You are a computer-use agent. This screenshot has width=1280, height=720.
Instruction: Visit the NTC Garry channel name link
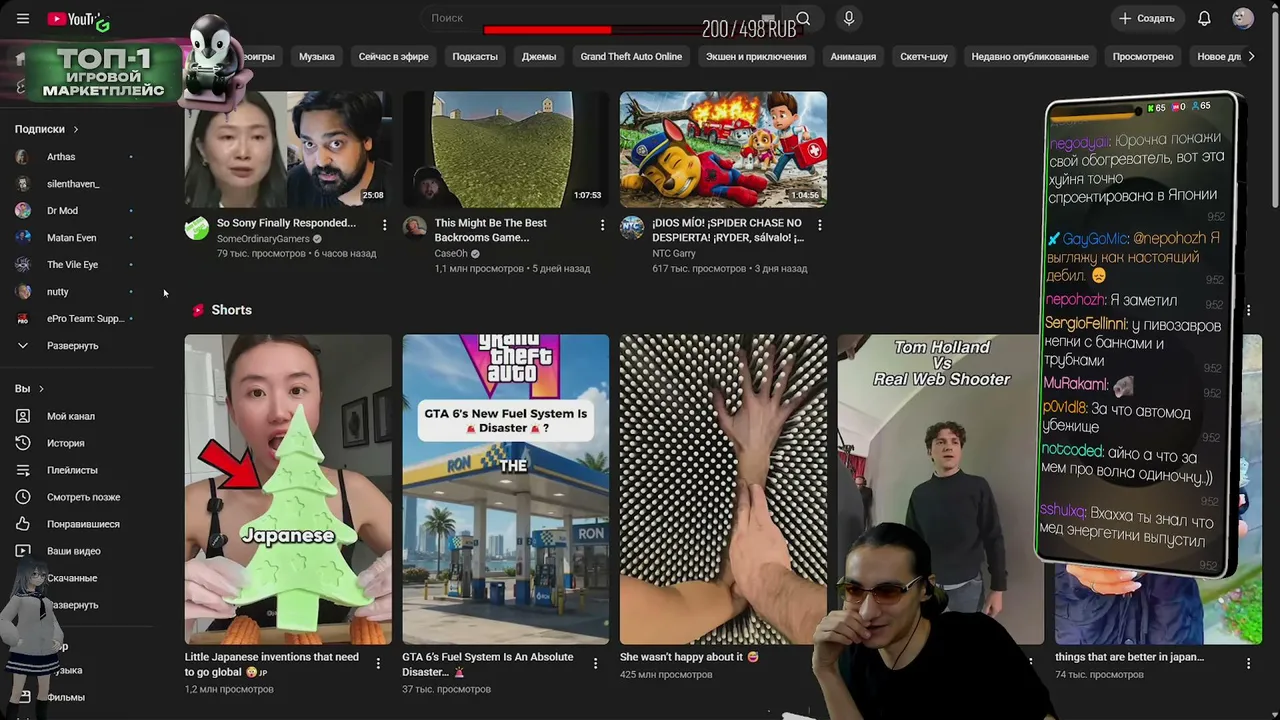[x=674, y=254]
